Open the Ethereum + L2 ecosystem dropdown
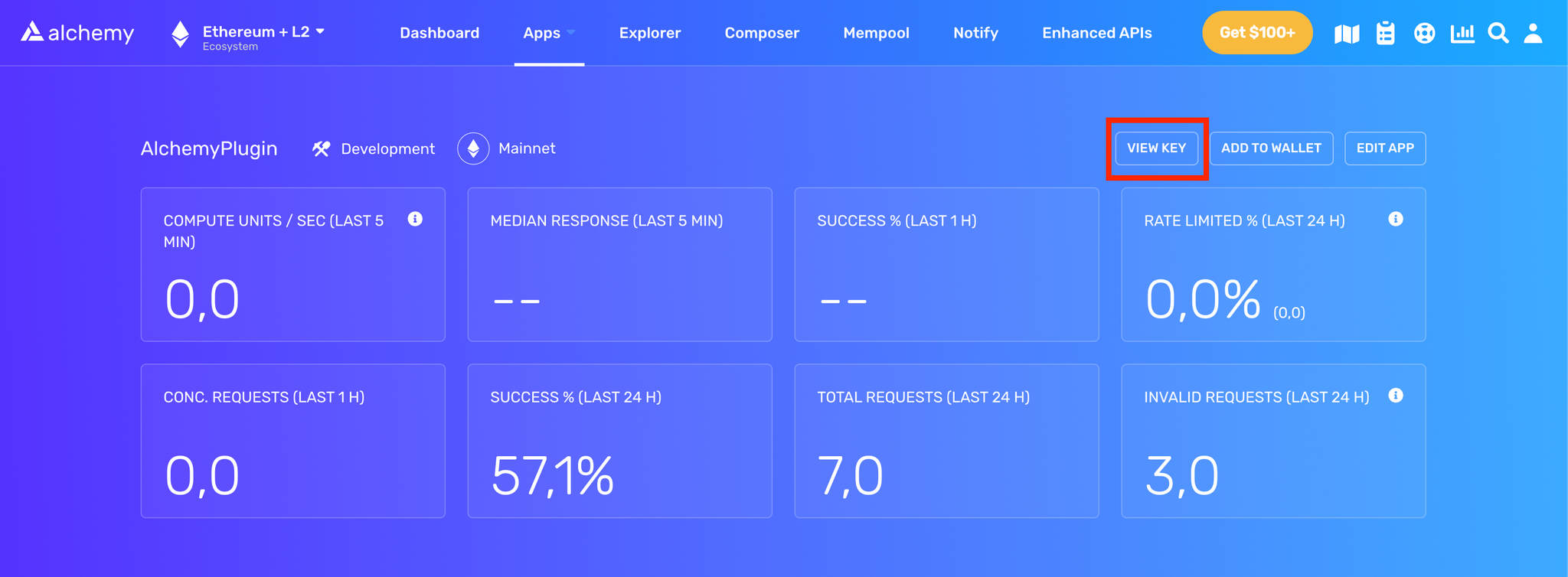 click(x=263, y=36)
